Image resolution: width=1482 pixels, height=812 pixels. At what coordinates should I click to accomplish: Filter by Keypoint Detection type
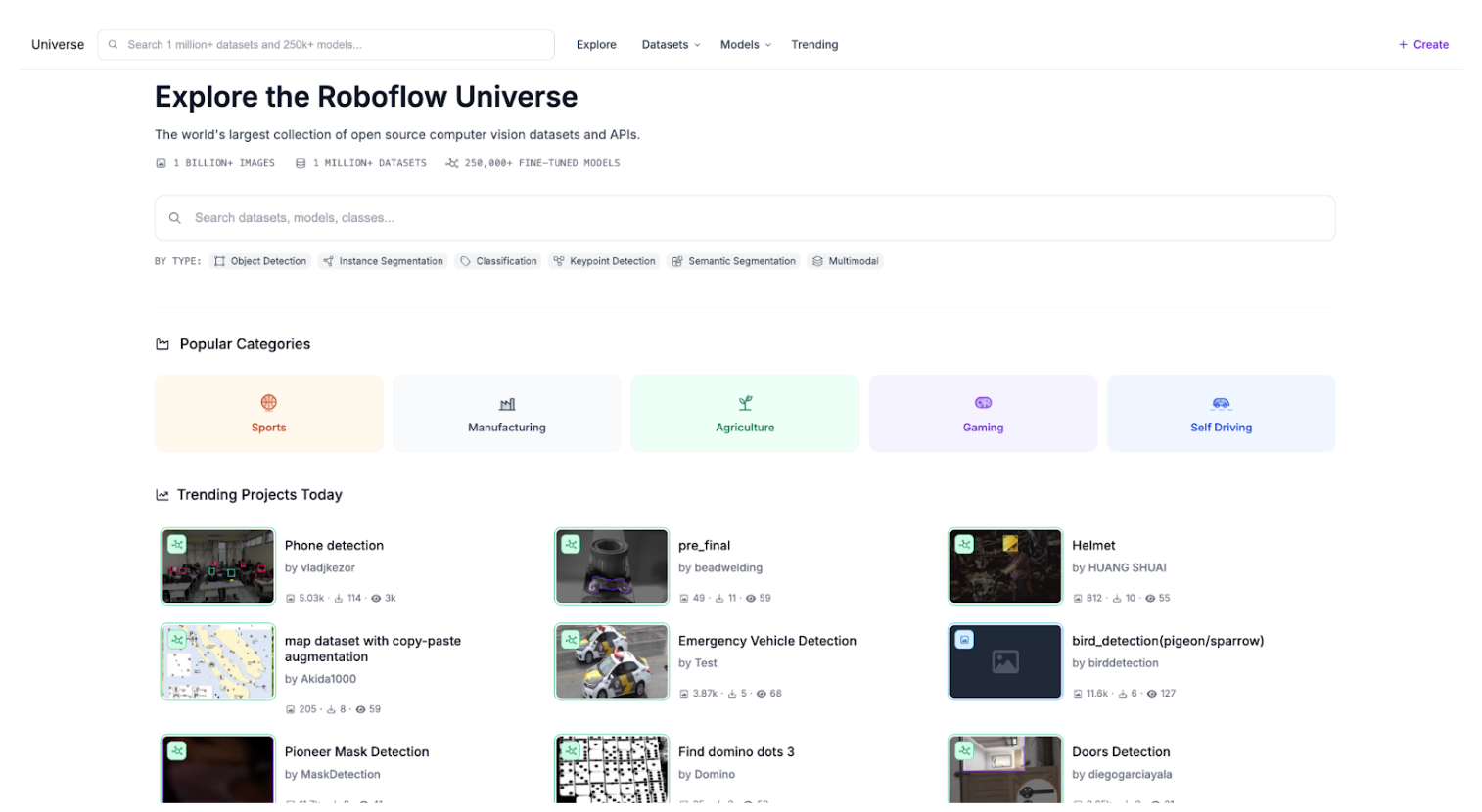(604, 261)
